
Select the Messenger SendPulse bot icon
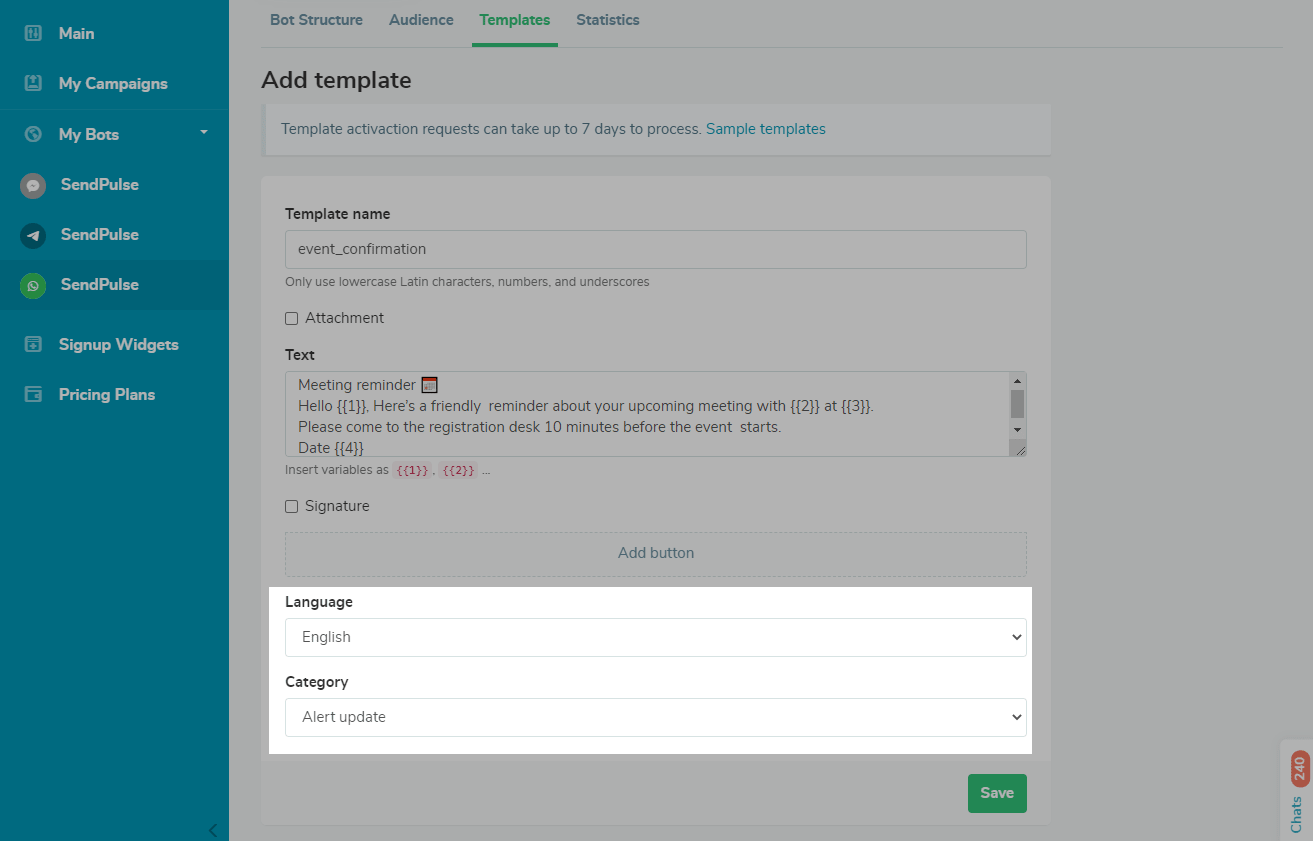point(33,185)
